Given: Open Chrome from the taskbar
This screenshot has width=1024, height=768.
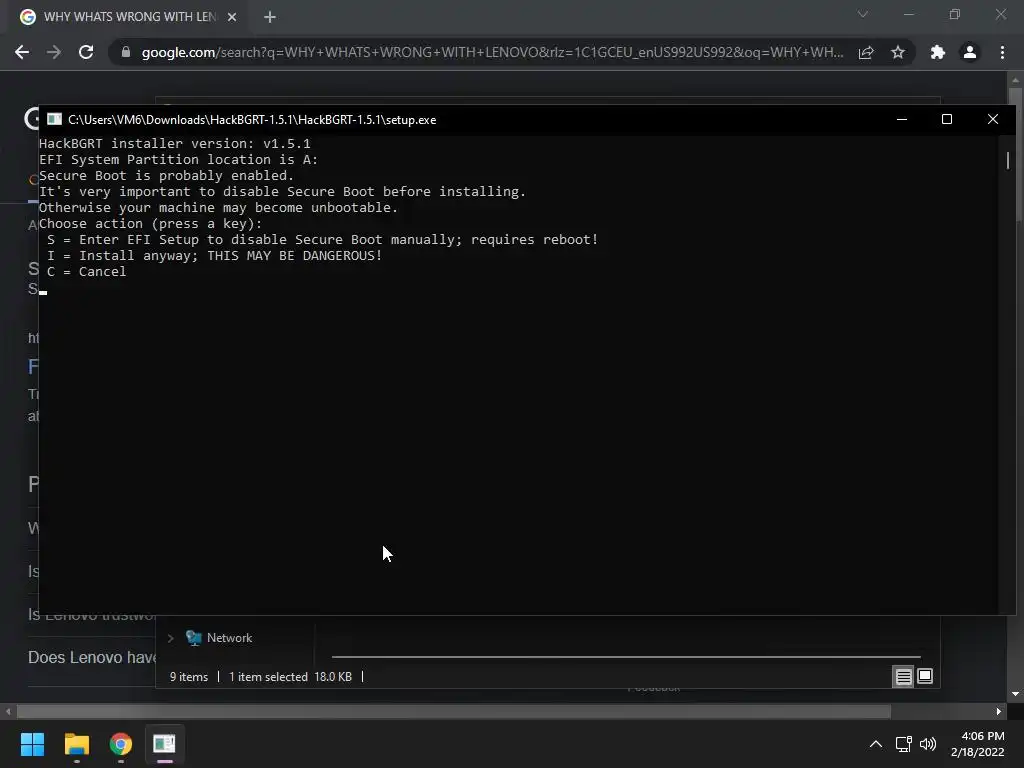Looking at the screenshot, I should click(121, 744).
